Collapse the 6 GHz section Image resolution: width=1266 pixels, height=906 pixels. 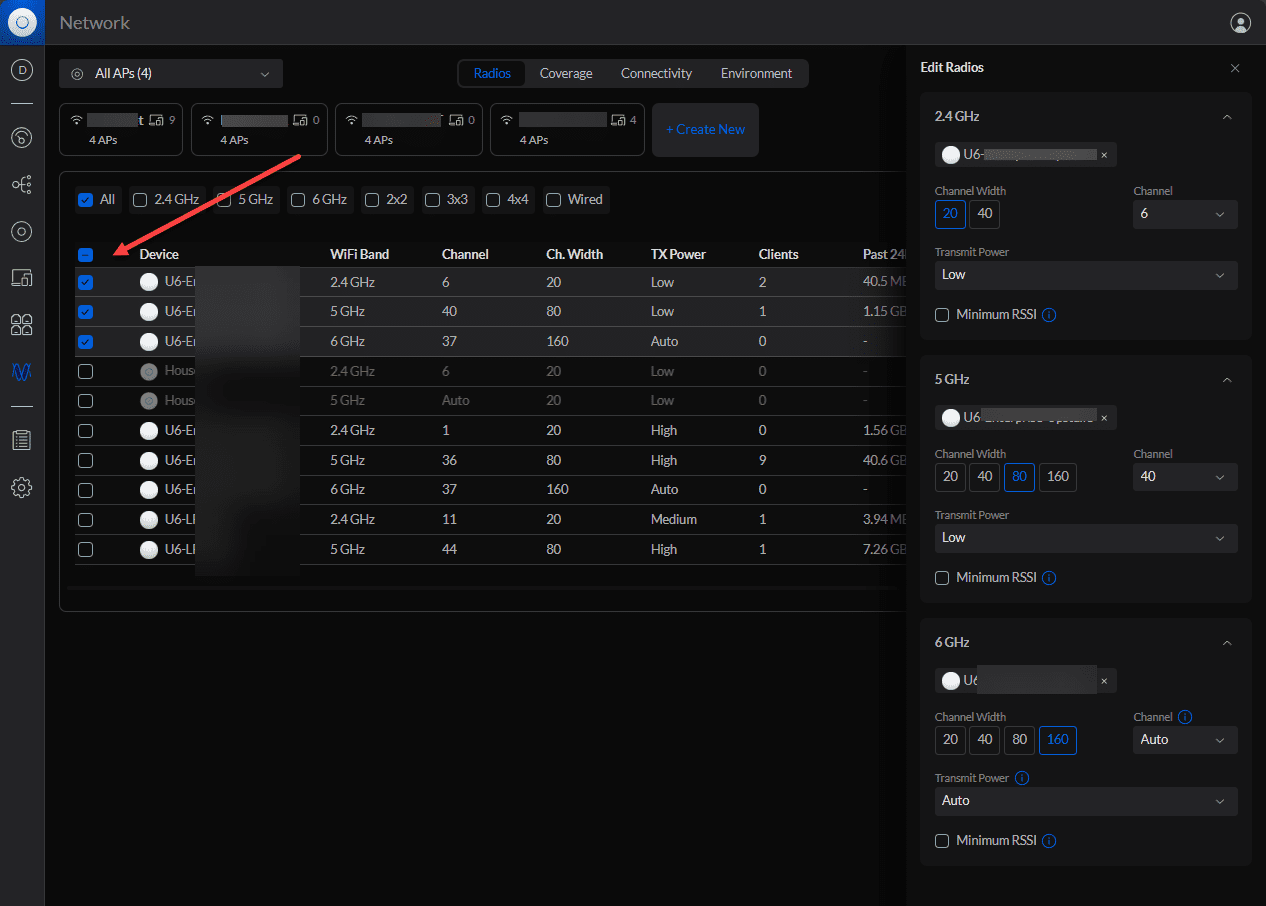tap(1227, 643)
